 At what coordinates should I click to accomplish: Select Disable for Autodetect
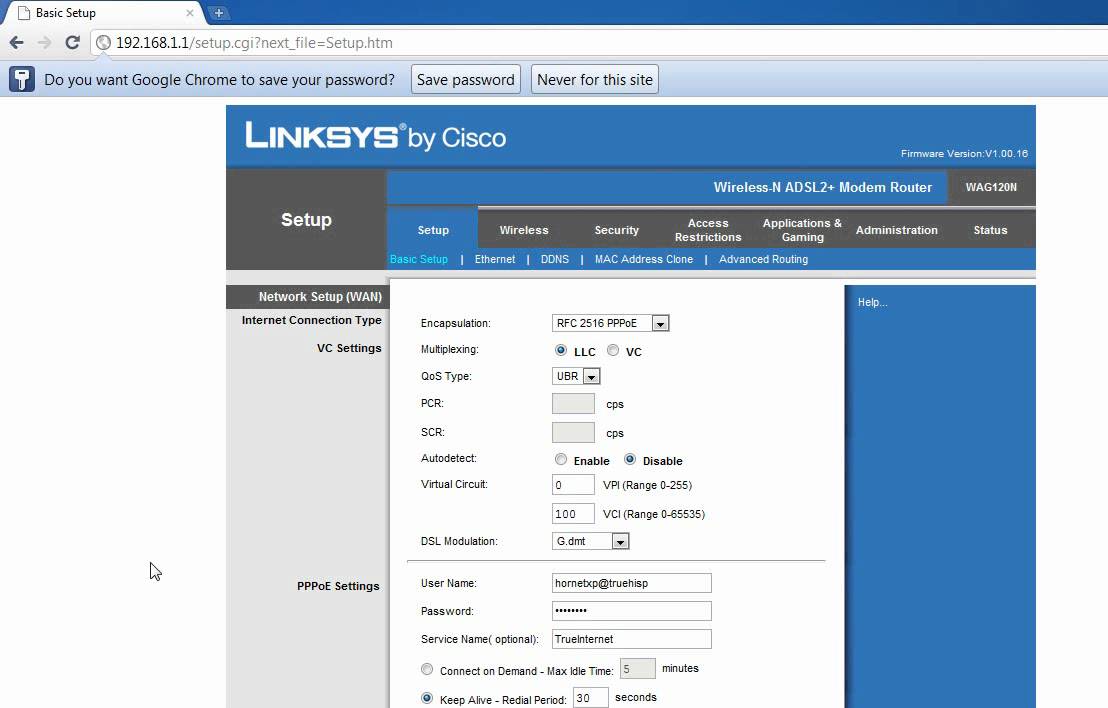(x=630, y=459)
